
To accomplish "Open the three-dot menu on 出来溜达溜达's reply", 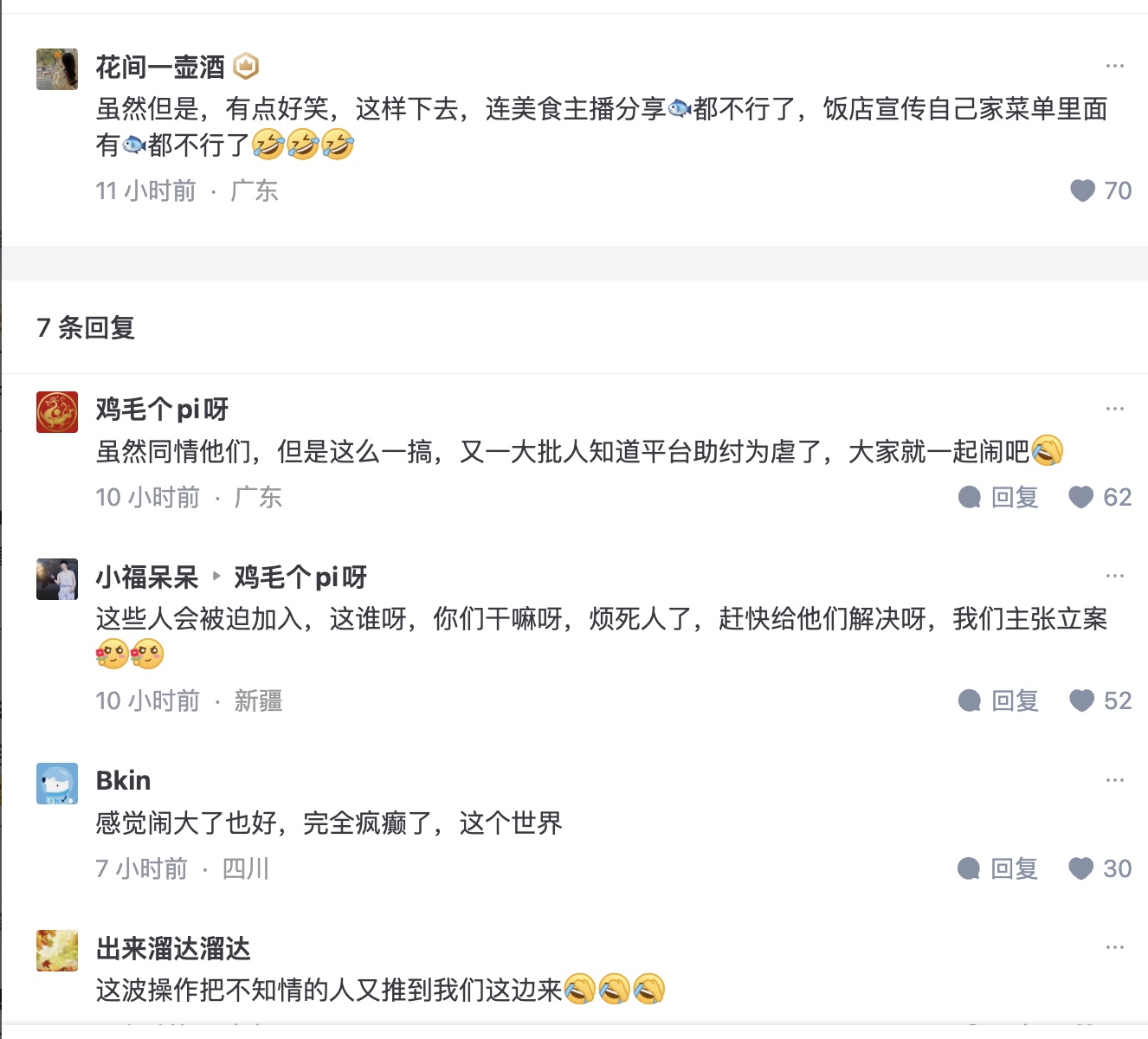I will coord(1114,947).
